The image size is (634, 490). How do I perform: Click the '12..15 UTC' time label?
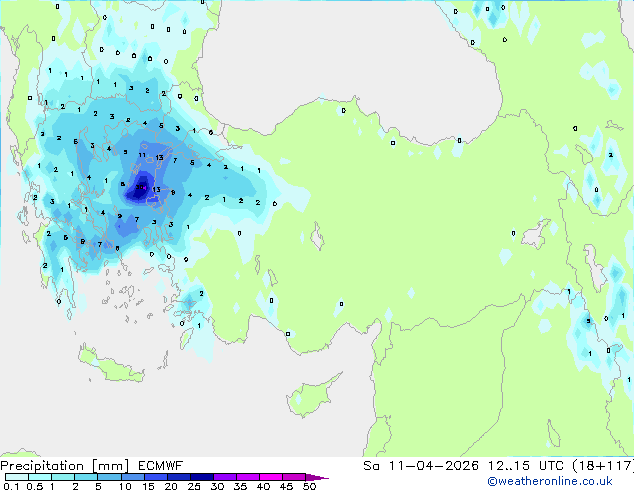(526, 466)
